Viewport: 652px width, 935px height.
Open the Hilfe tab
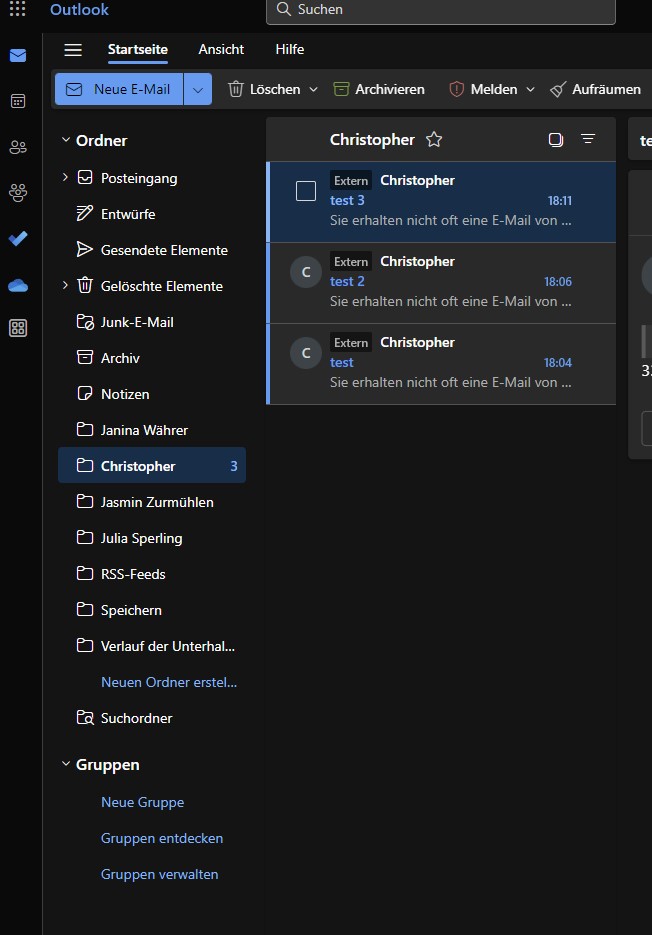(x=290, y=49)
